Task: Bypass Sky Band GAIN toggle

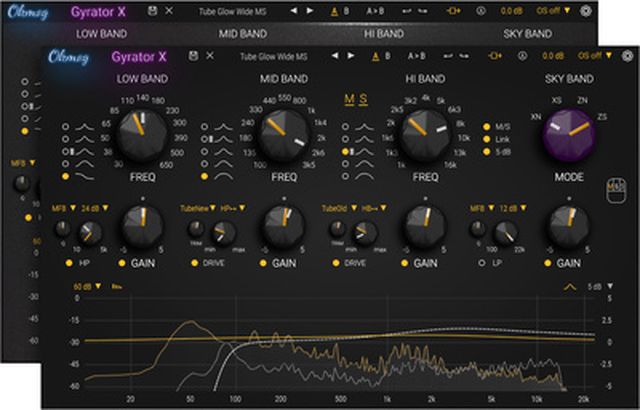Action: (547, 264)
